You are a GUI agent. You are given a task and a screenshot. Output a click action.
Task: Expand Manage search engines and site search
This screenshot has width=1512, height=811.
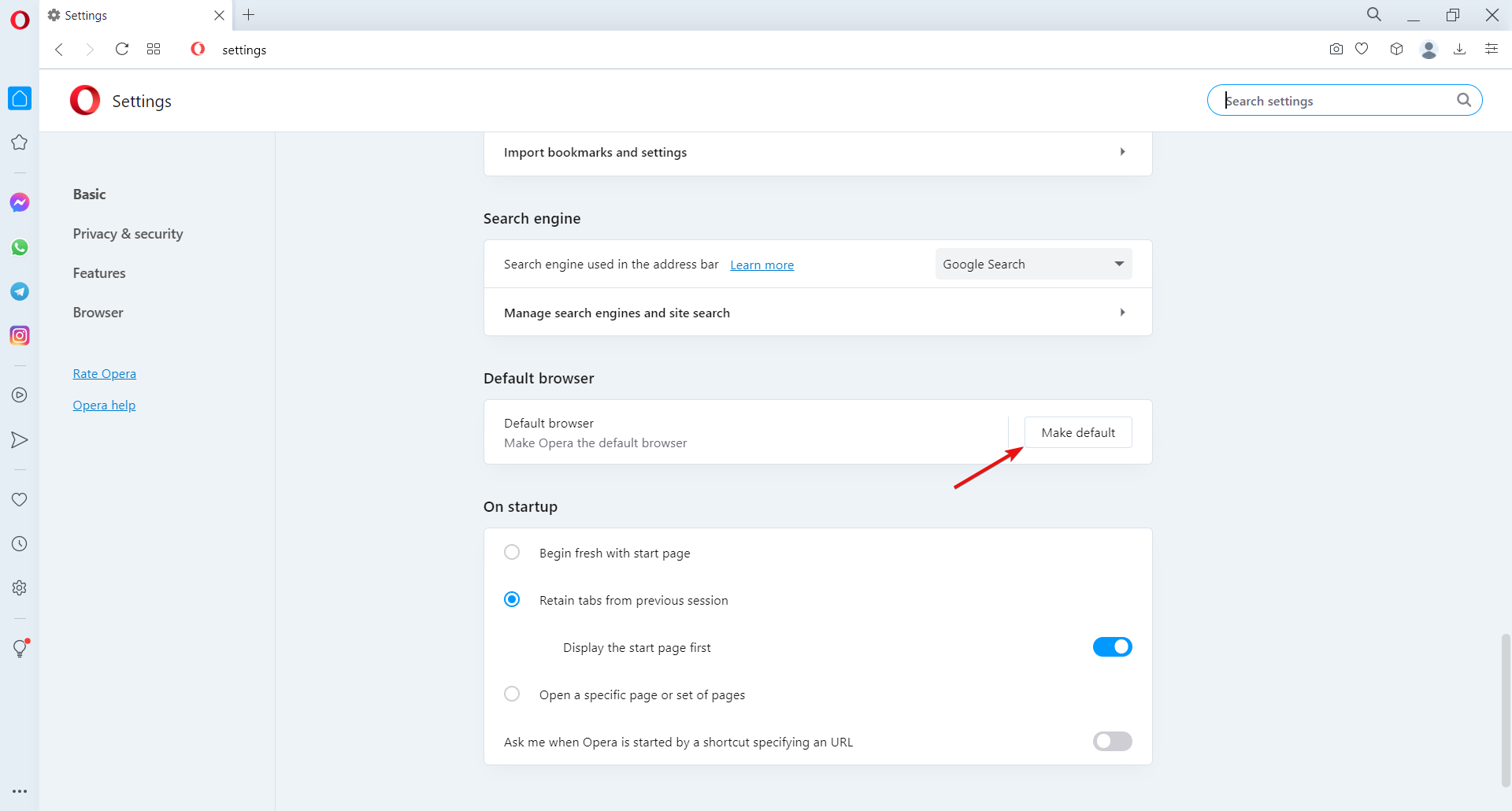817,313
